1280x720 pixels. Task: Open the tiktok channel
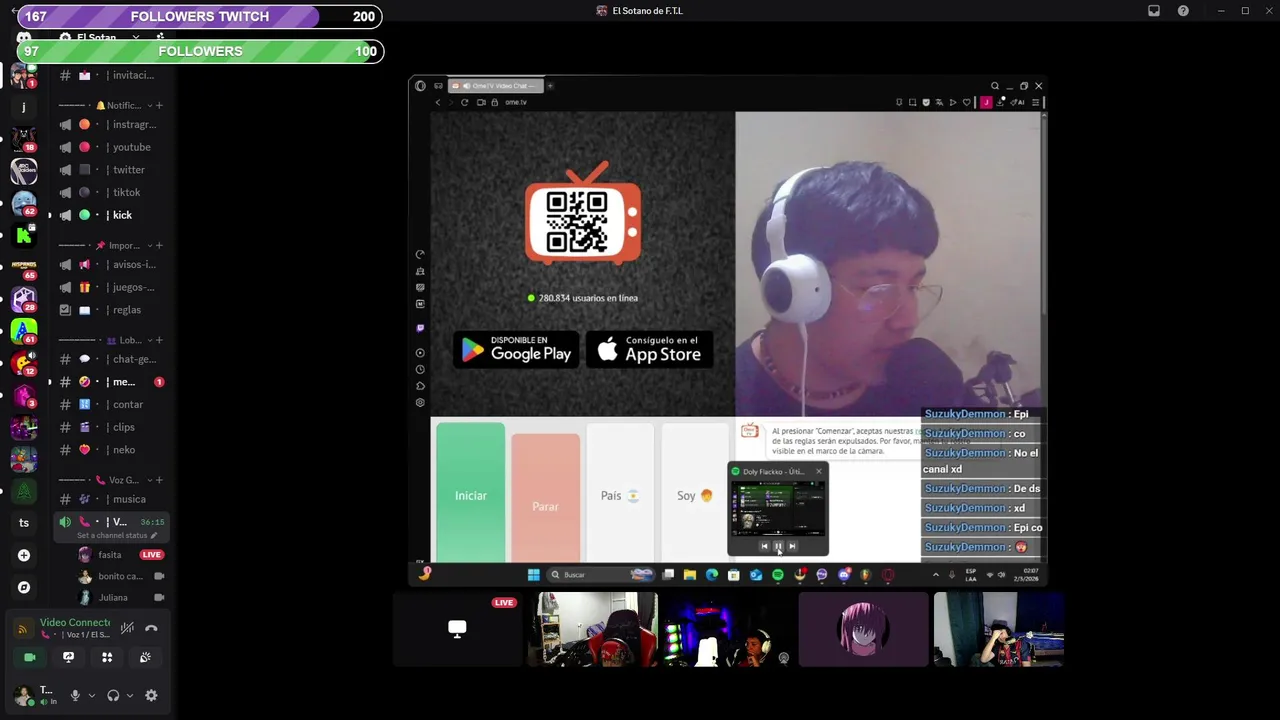pyautogui.click(x=110, y=192)
